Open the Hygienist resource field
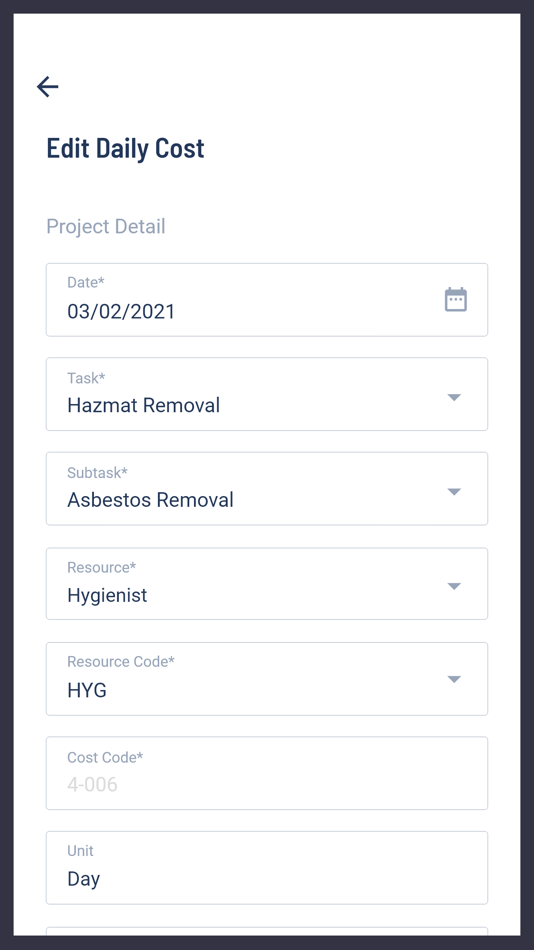534x950 pixels. tap(267, 583)
